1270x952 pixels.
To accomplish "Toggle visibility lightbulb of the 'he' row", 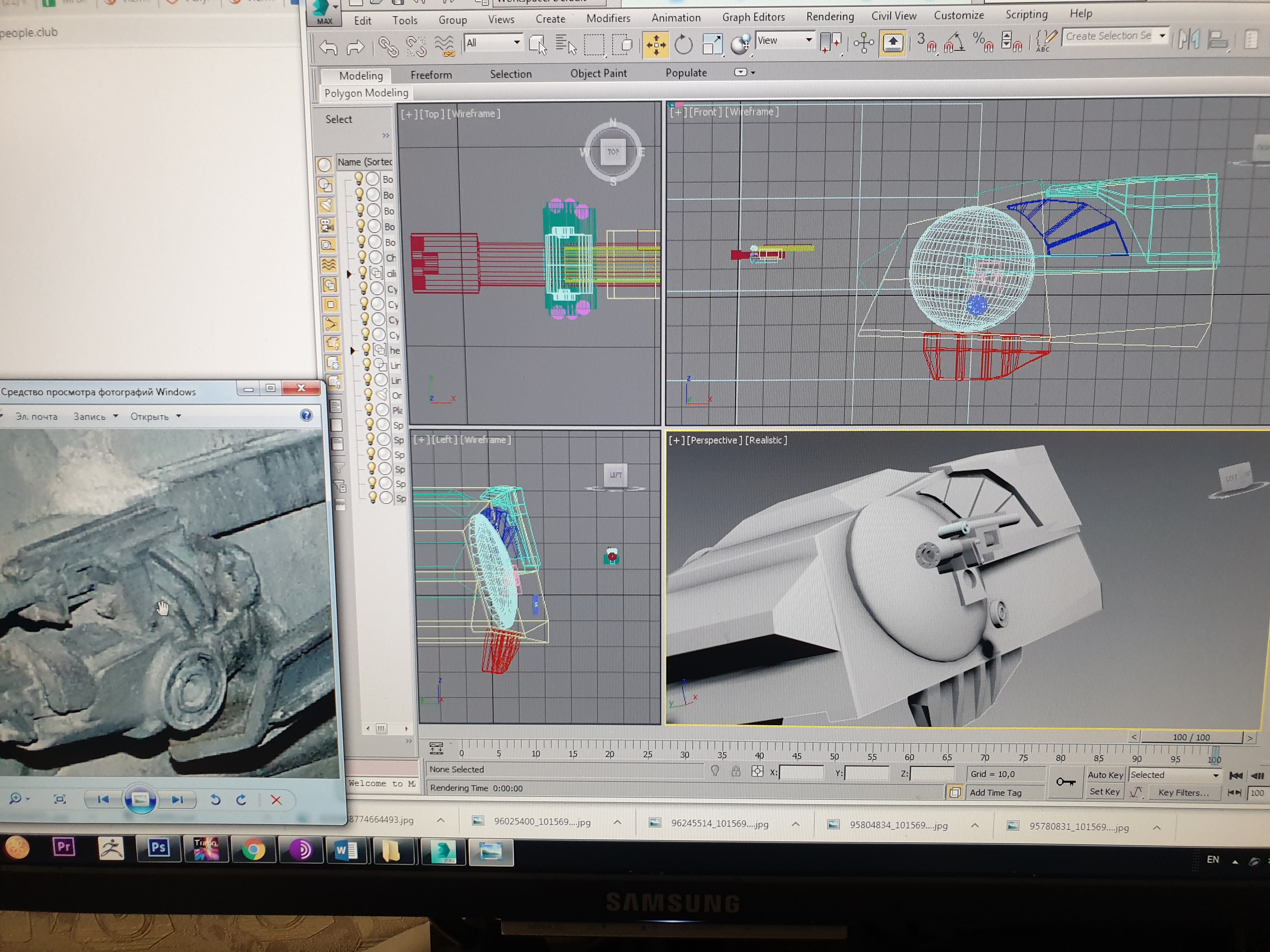I will pyautogui.click(x=366, y=349).
